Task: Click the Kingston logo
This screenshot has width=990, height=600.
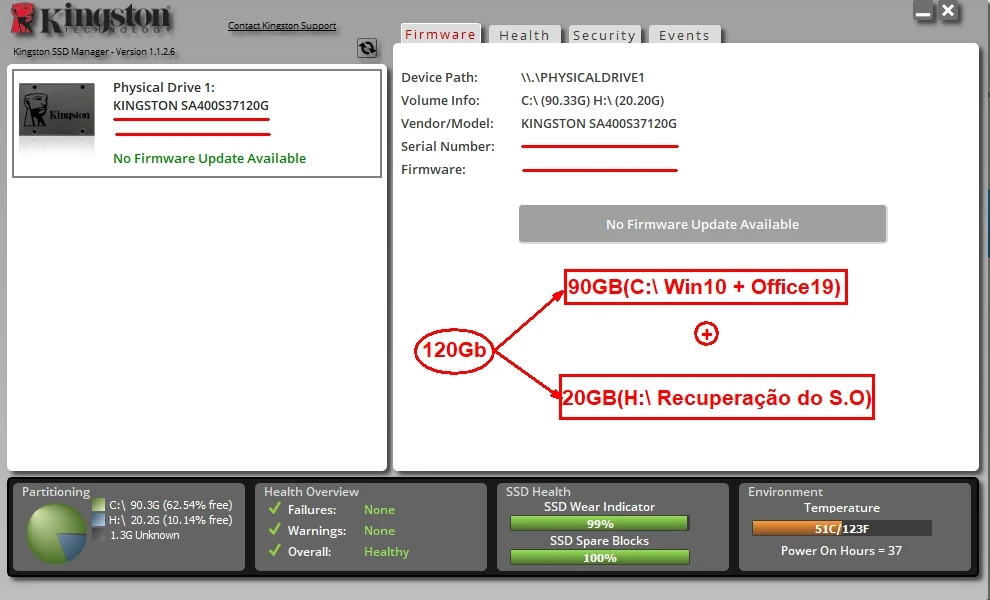Action: 91,19
